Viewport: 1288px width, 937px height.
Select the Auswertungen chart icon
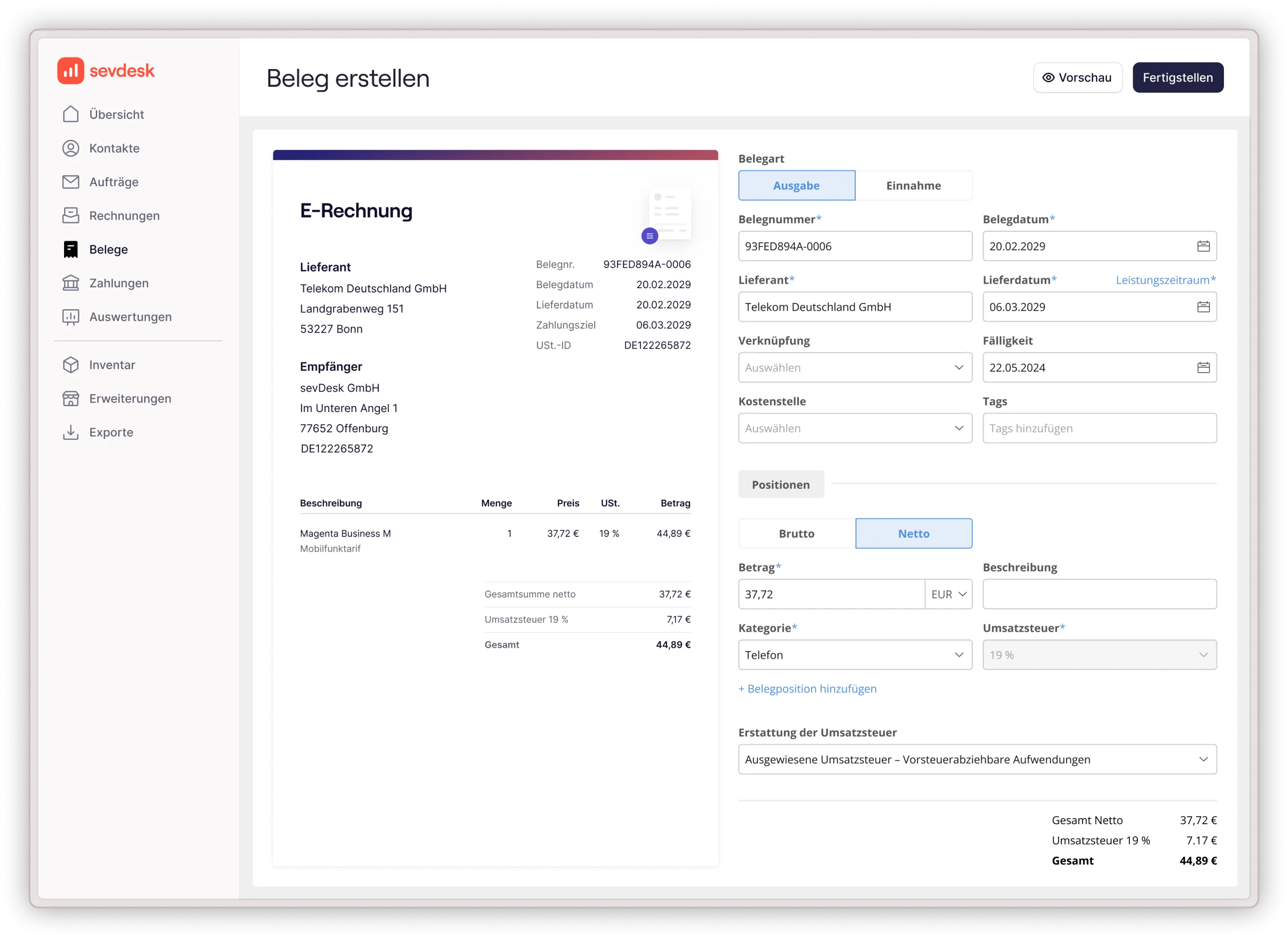pyautogui.click(x=70, y=317)
